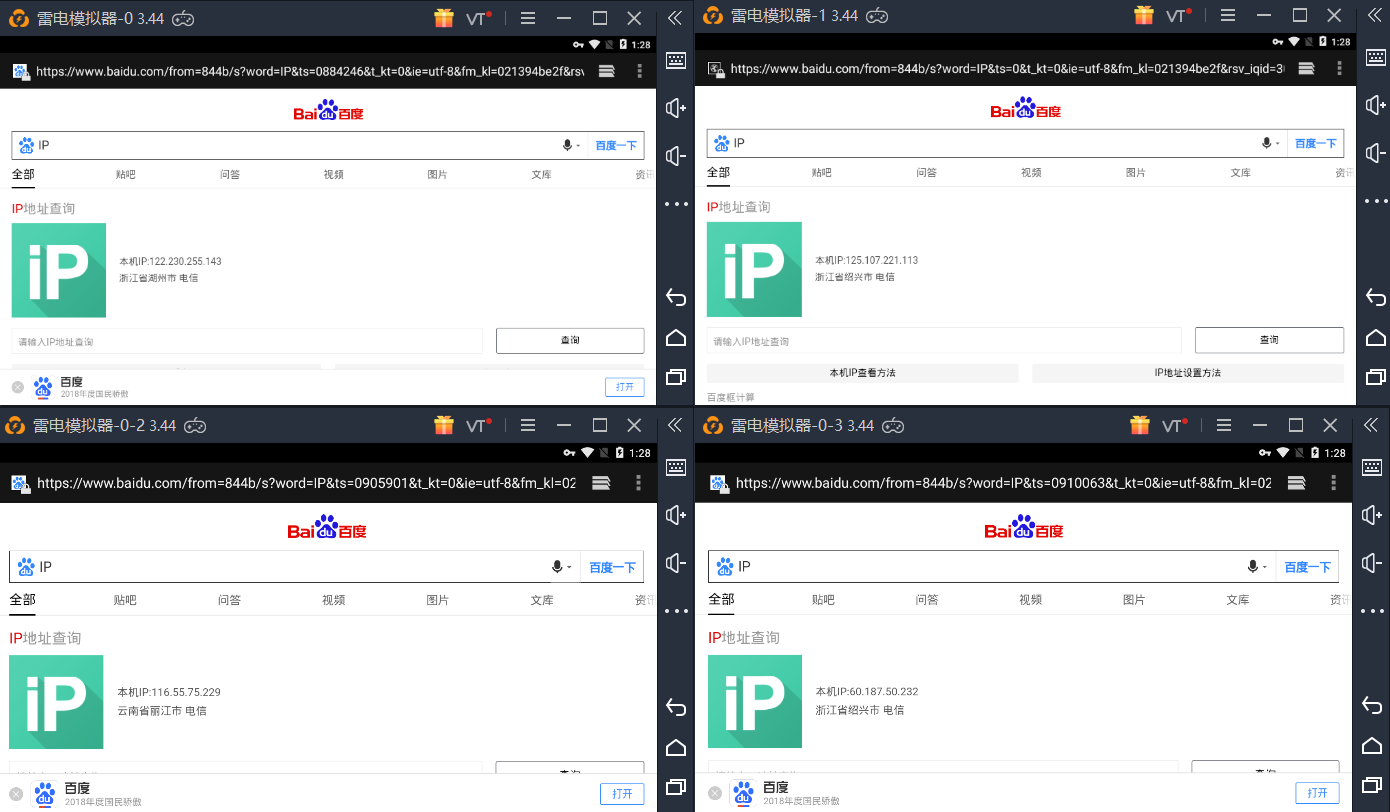Click Android home button in 雷电模拟器-1 sidebar
This screenshot has height=812, width=1390.
pos(1376,337)
